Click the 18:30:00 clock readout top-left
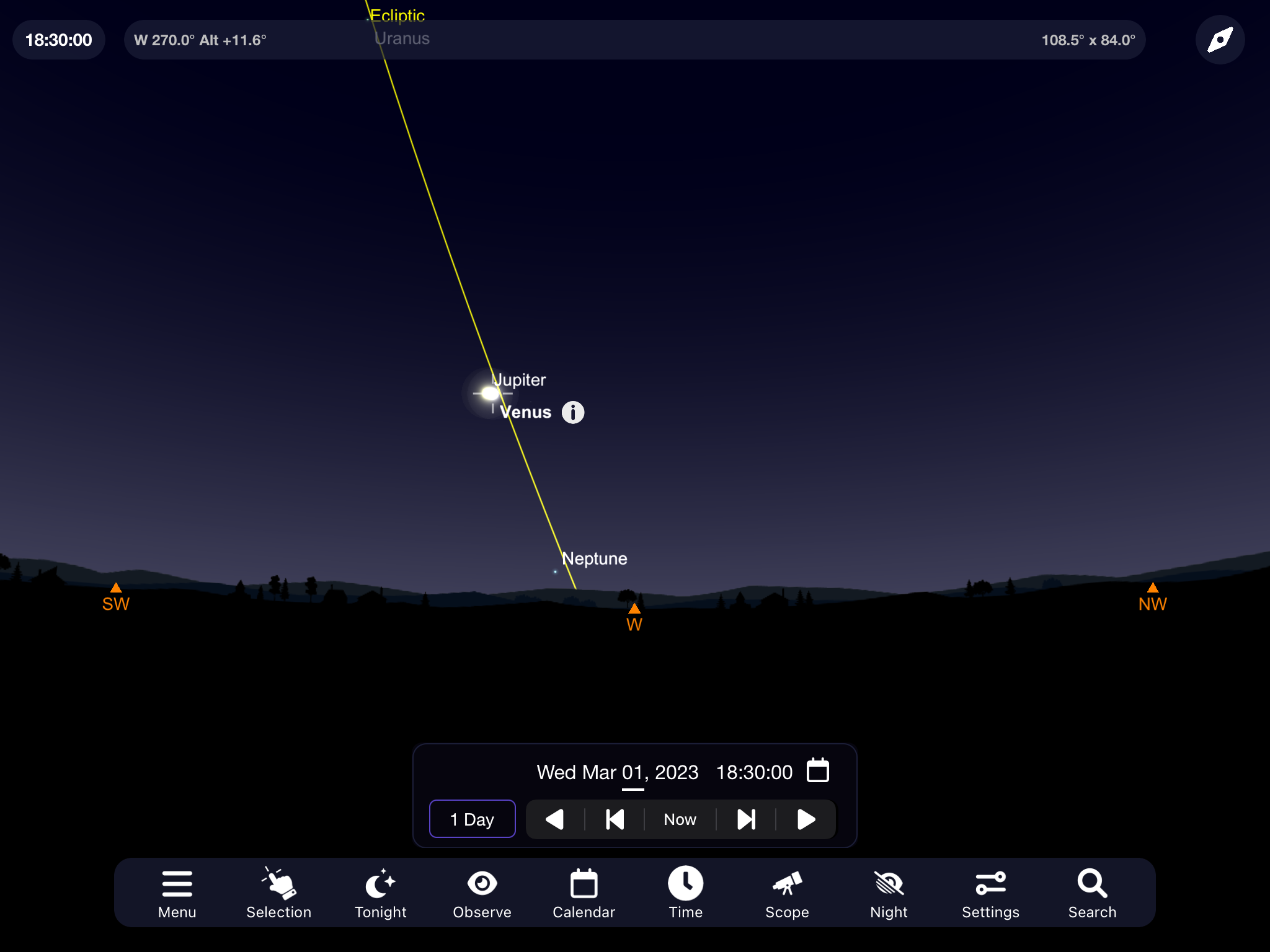The height and width of the screenshot is (952, 1270). 59,40
